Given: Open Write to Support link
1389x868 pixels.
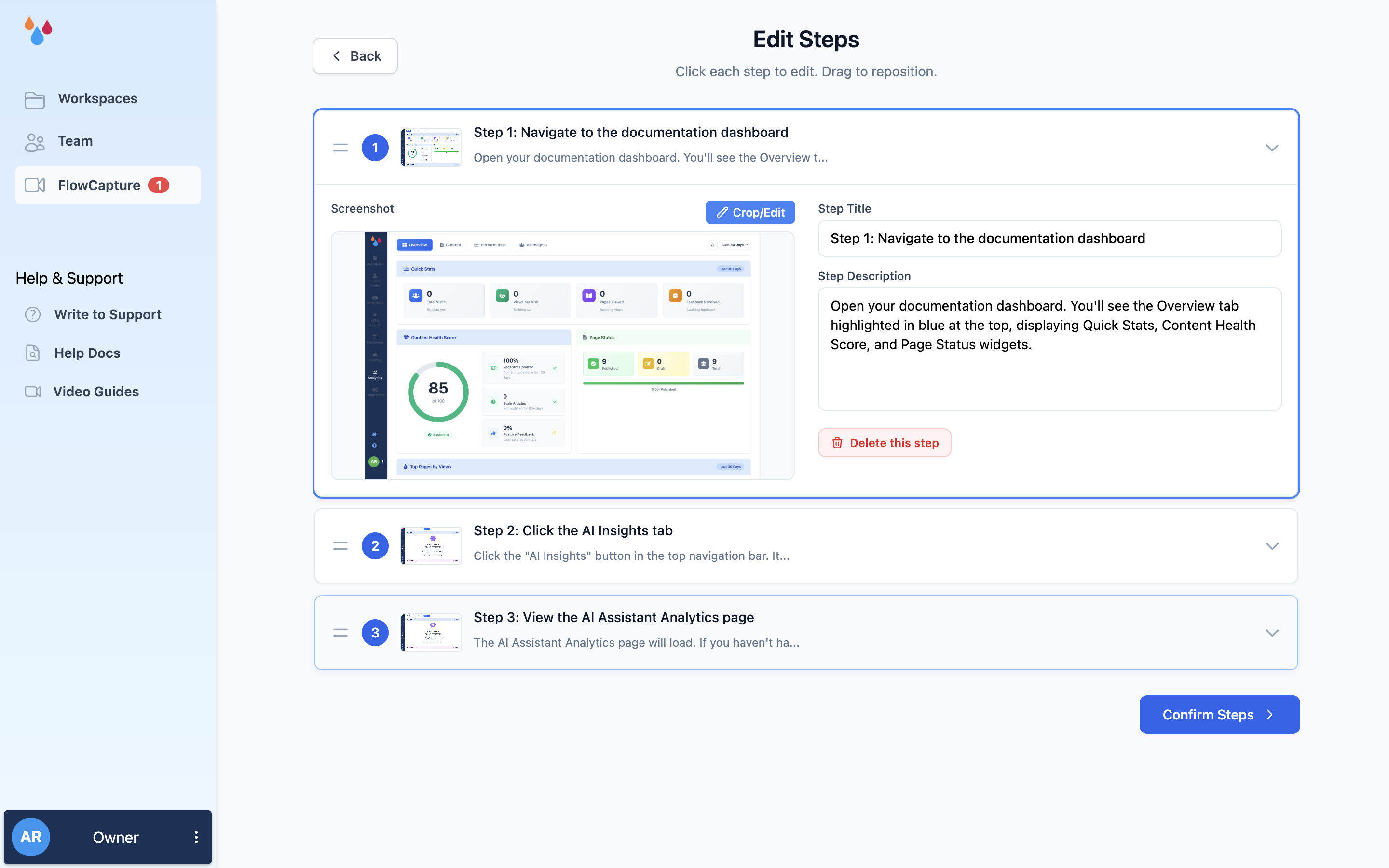Looking at the screenshot, I should coord(108,314).
